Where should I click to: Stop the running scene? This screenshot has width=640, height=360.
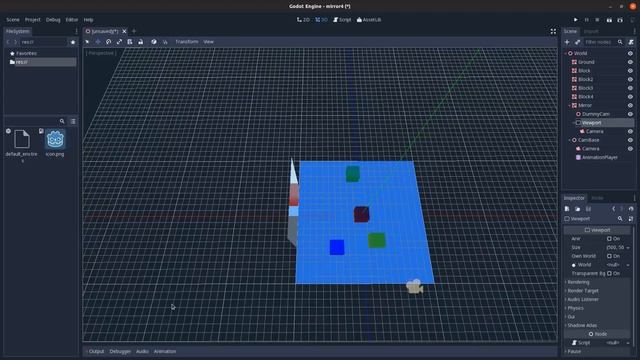point(597,20)
